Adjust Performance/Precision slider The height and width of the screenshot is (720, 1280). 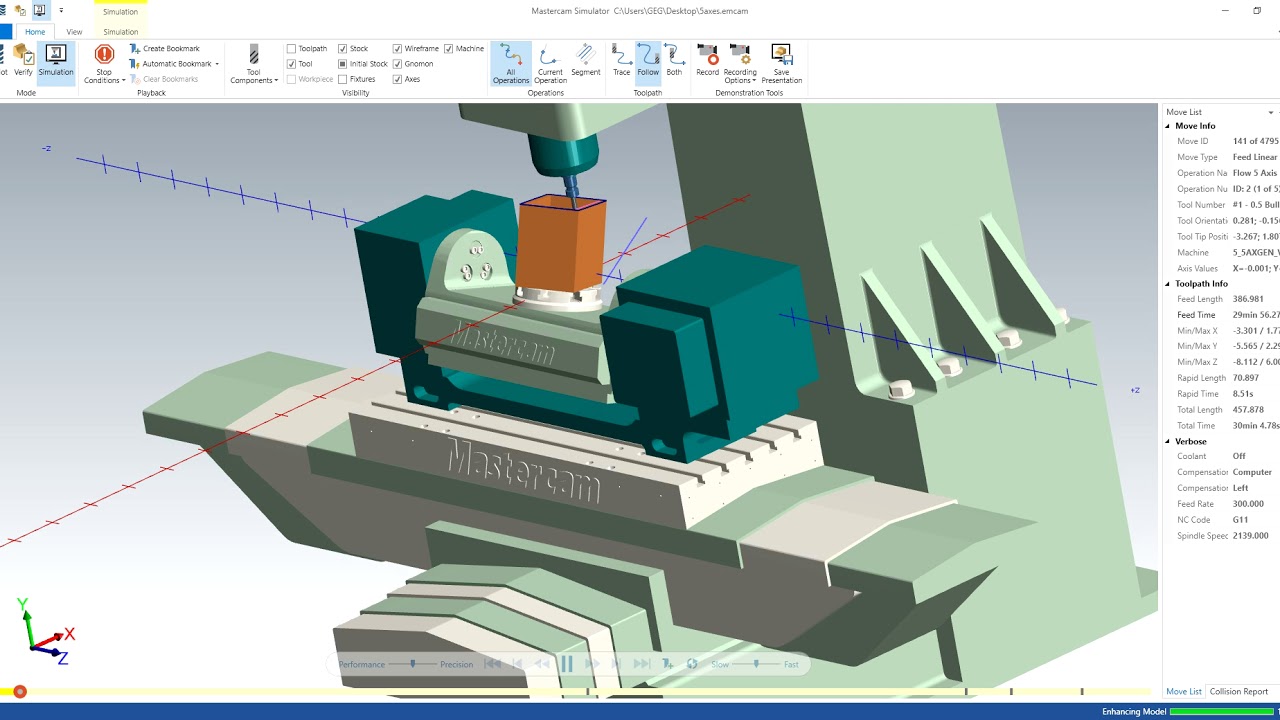click(414, 664)
